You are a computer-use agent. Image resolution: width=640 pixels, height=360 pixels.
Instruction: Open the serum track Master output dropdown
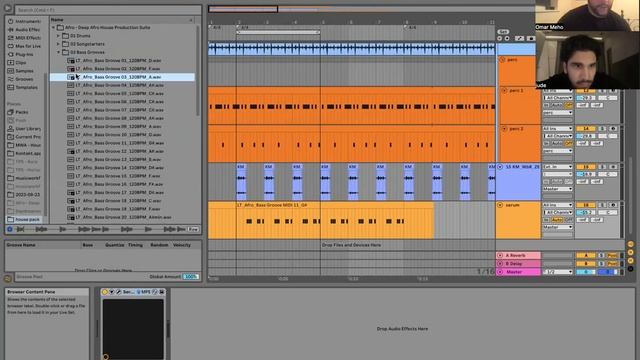(x=558, y=227)
